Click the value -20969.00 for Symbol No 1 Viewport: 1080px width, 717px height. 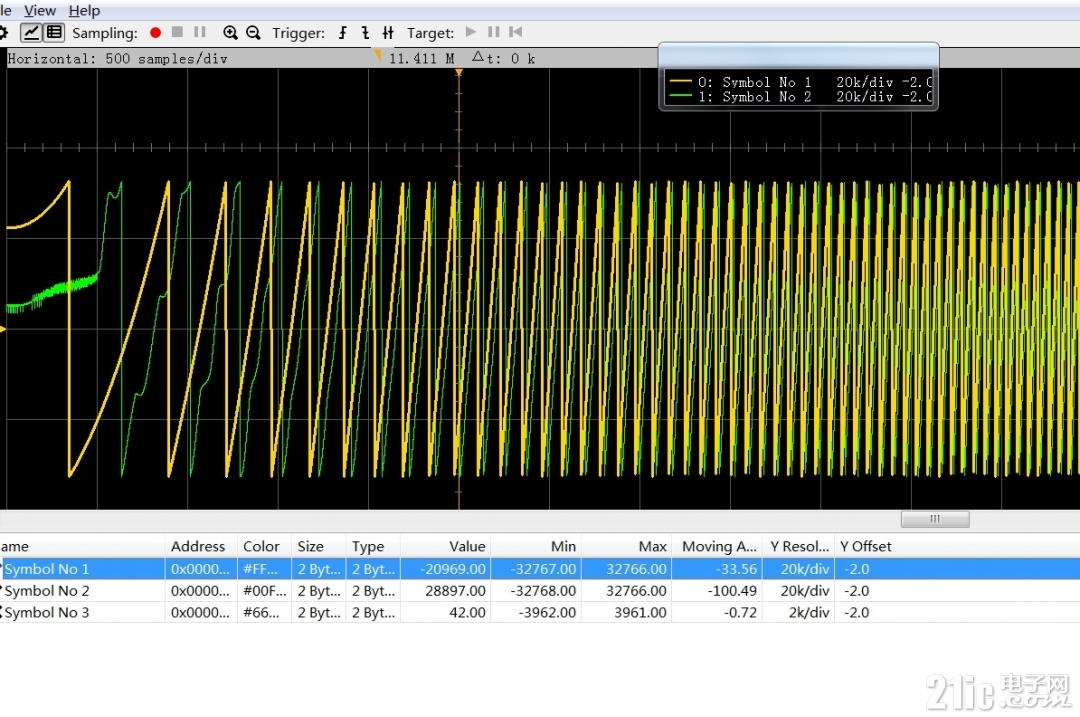point(453,569)
